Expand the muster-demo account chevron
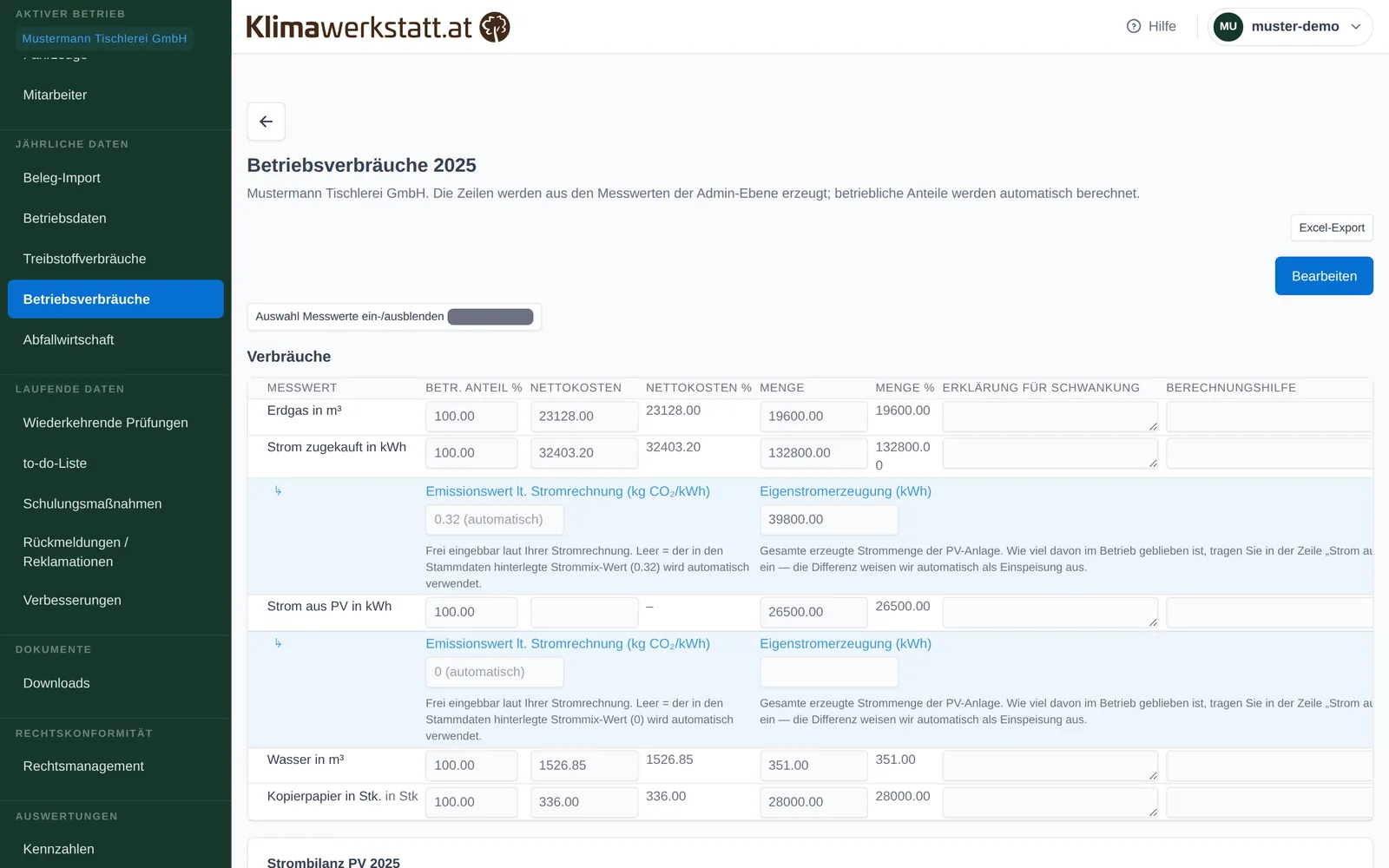The width and height of the screenshot is (1389, 868). pos(1356,27)
